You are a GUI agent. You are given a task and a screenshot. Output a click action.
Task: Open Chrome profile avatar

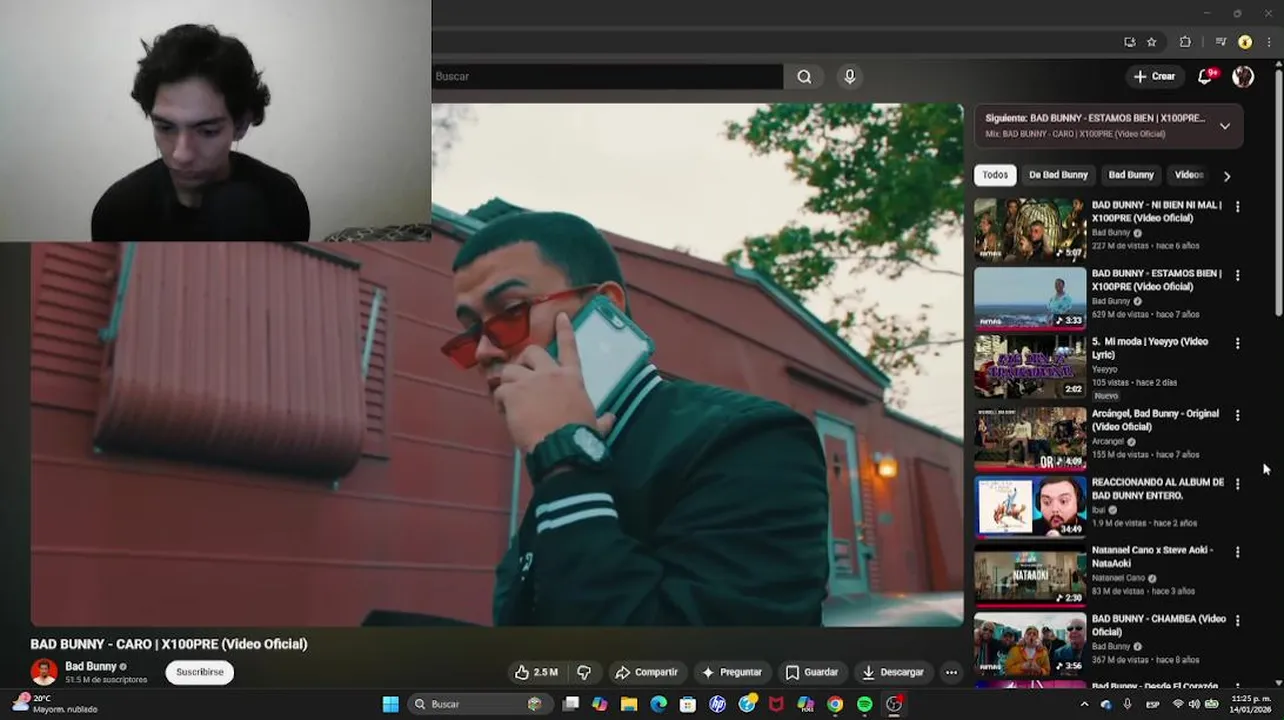[x=1245, y=42]
